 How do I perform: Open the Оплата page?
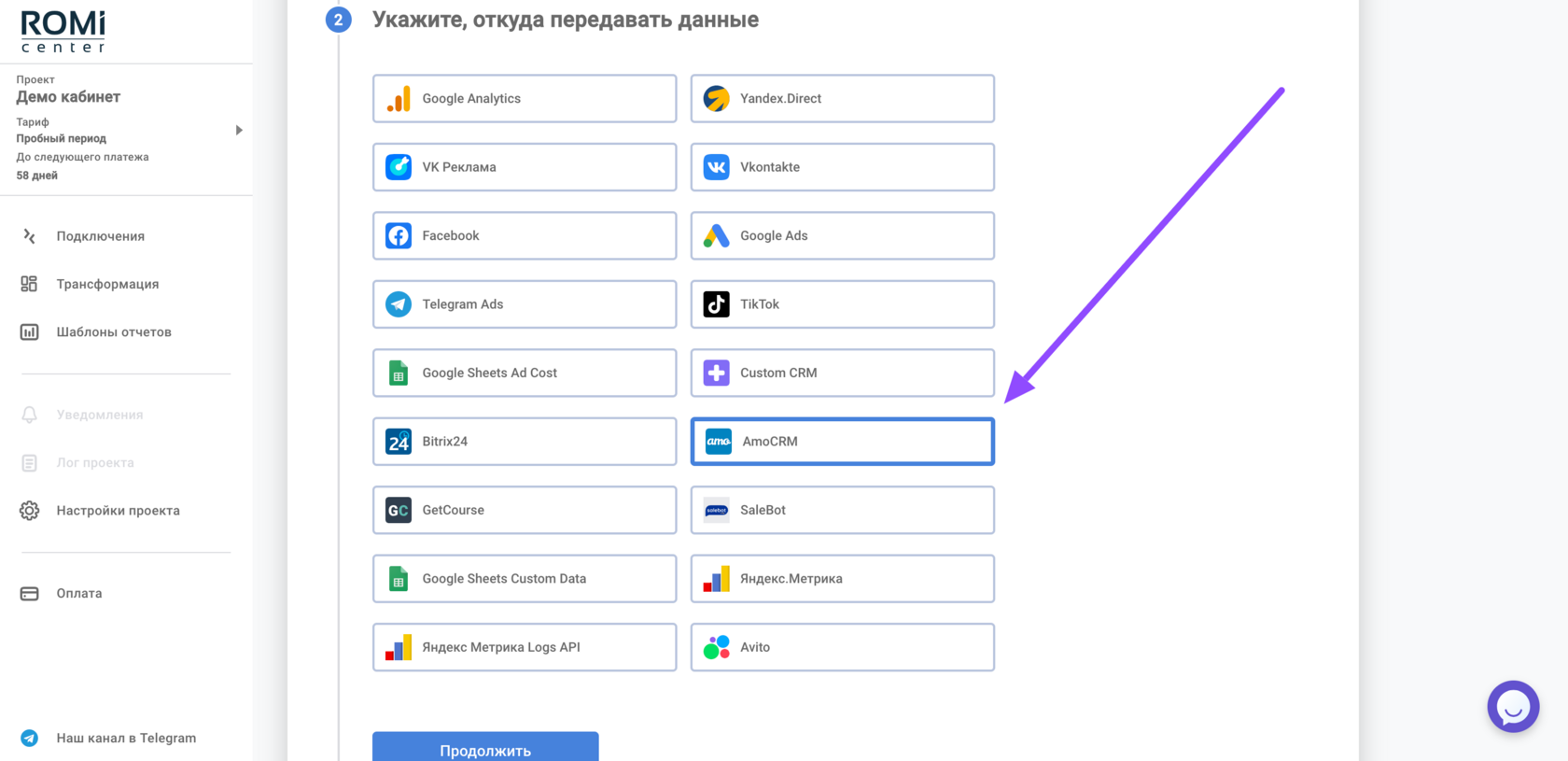click(78, 593)
